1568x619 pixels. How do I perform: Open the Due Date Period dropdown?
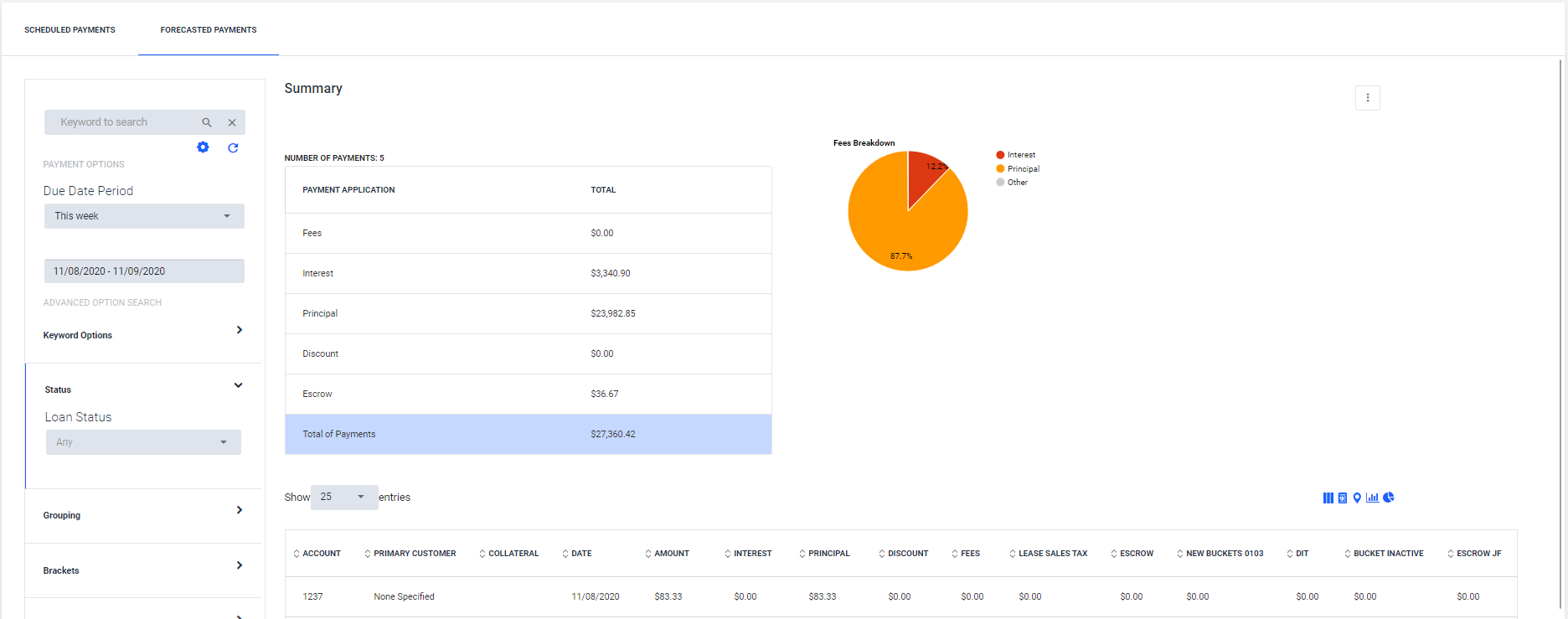point(144,216)
